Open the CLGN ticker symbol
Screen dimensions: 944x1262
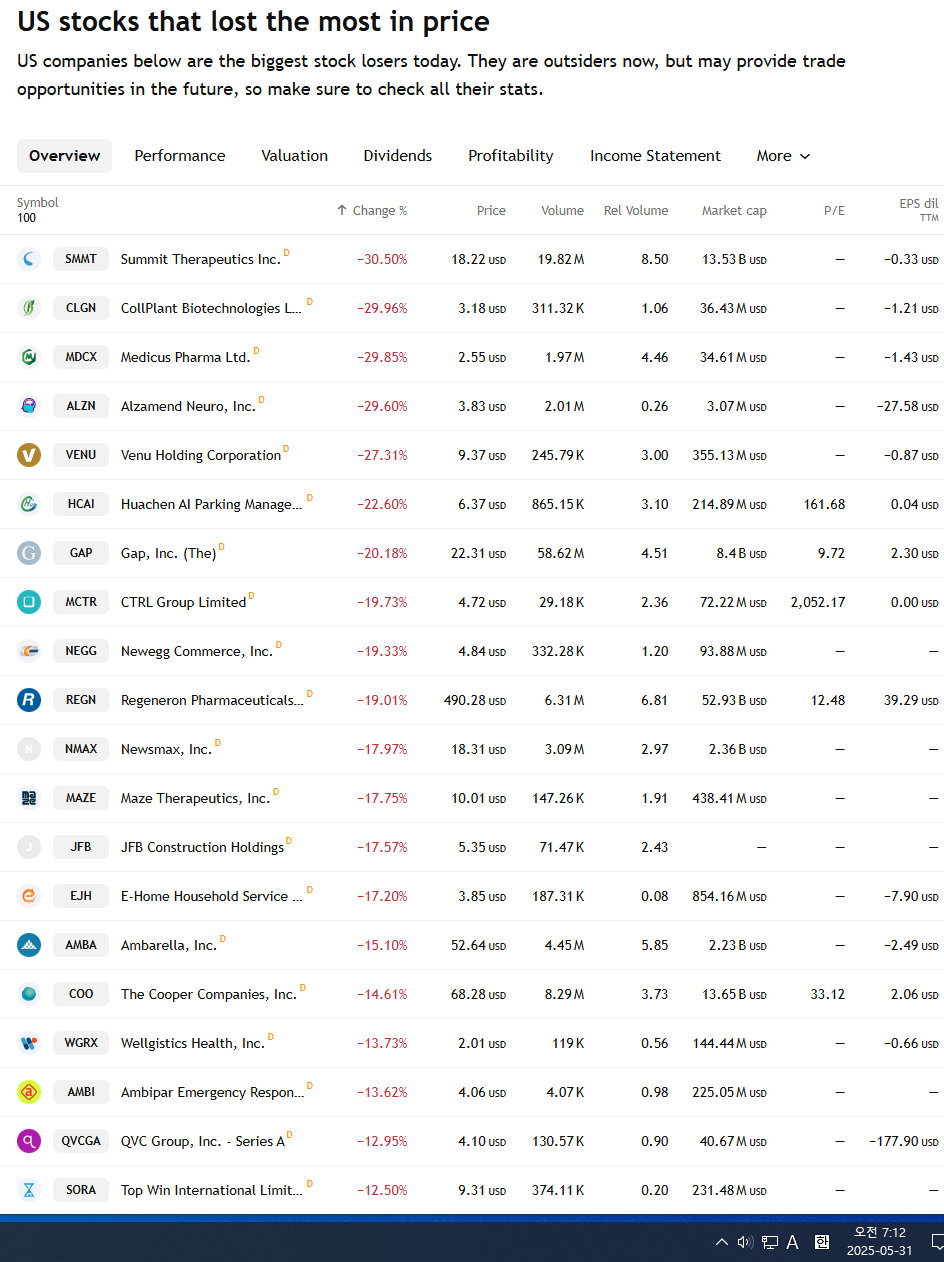(81, 308)
